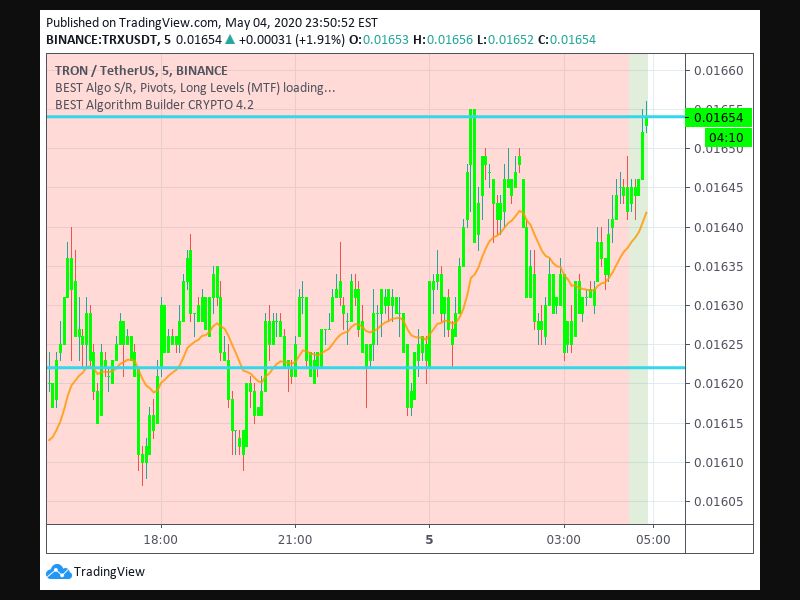The height and width of the screenshot is (600, 800).
Task: Click the green 0.01654 current price tag
Action: [x=718, y=118]
